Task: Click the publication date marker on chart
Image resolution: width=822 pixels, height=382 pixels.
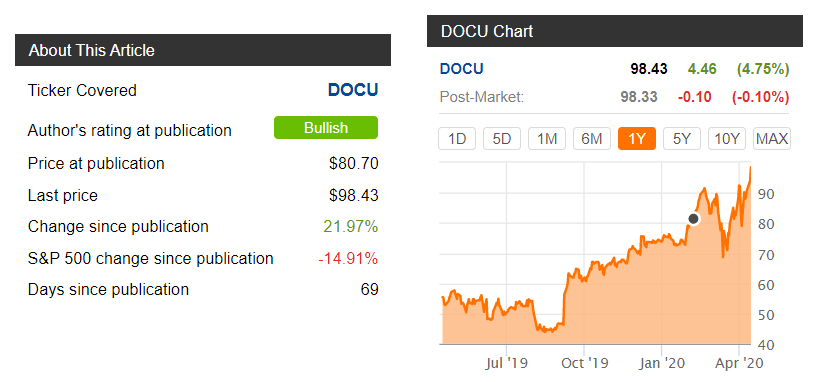Action: pos(694,219)
